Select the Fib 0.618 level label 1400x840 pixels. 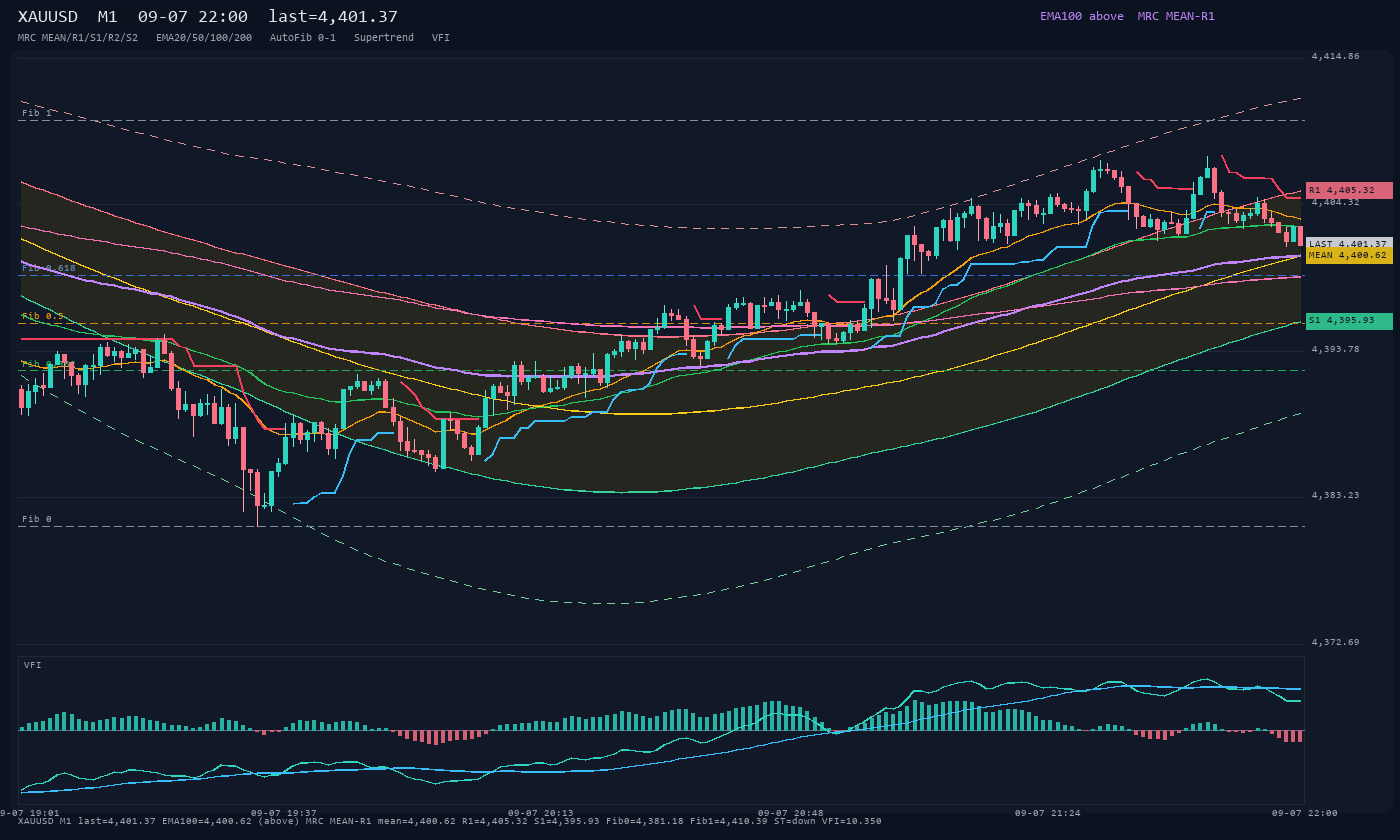point(49,268)
